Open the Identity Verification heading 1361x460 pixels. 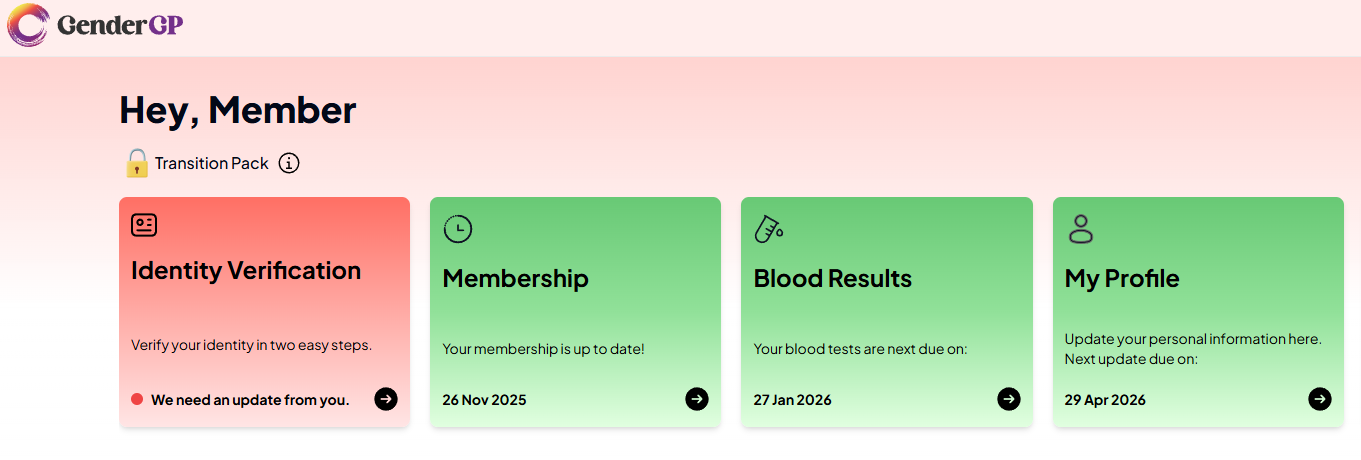(x=246, y=271)
